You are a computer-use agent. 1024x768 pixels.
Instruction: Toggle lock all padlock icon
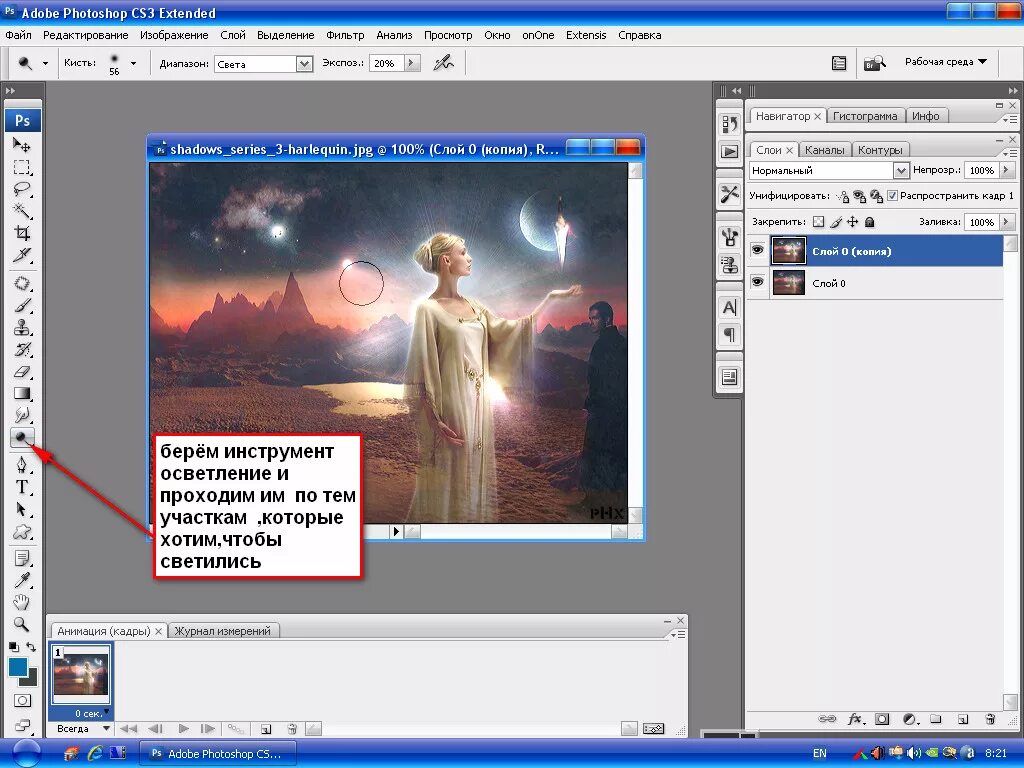(869, 222)
